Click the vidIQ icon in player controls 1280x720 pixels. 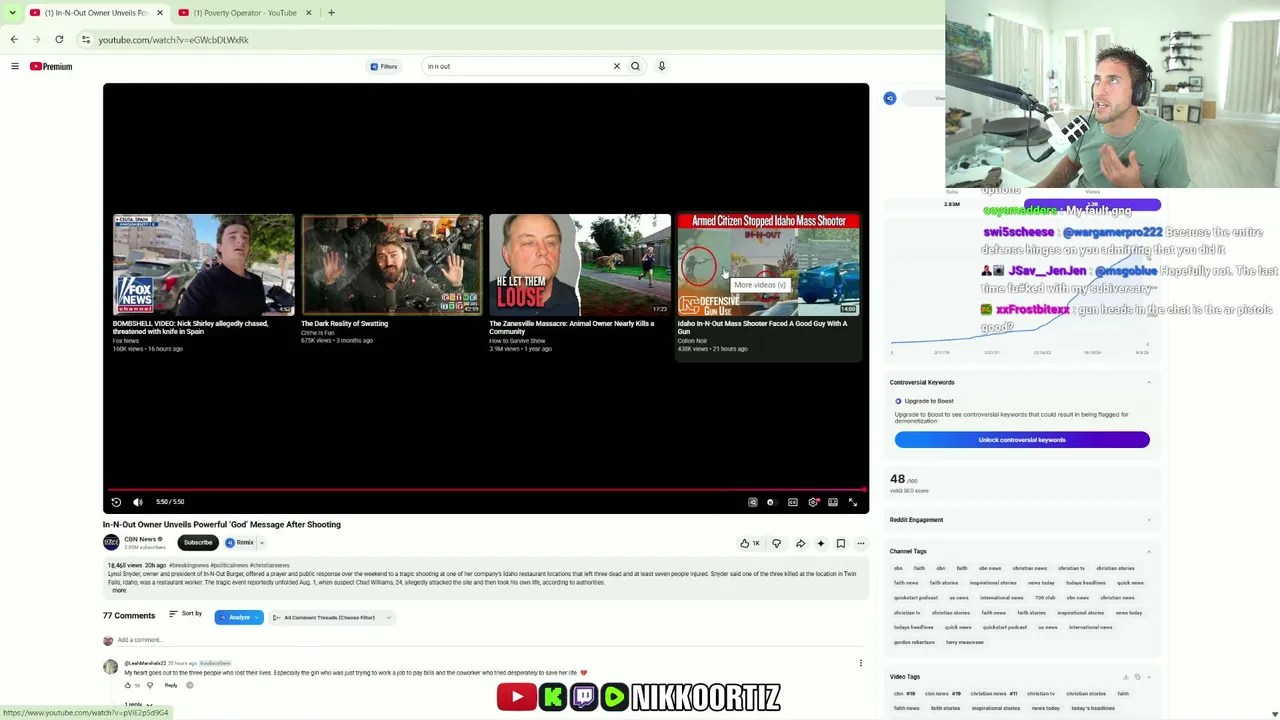(x=753, y=502)
